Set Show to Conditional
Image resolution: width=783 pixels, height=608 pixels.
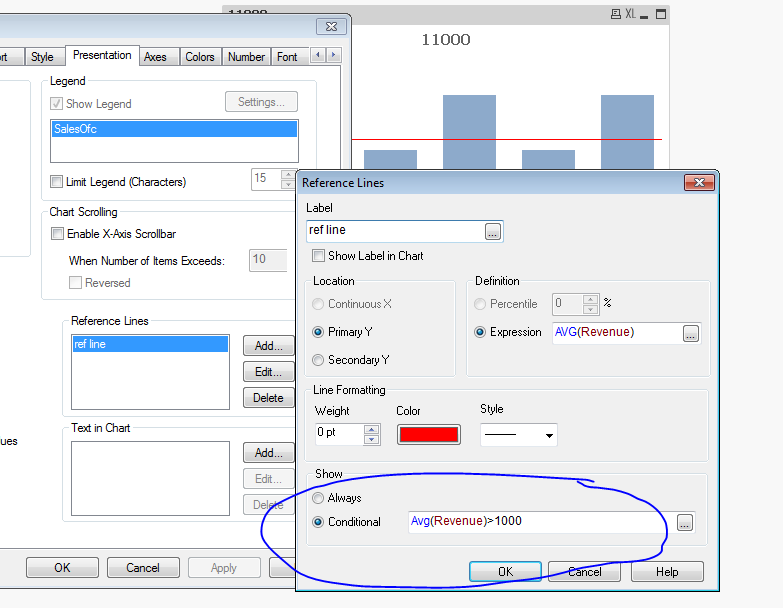pyautogui.click(x=318, y=522)
